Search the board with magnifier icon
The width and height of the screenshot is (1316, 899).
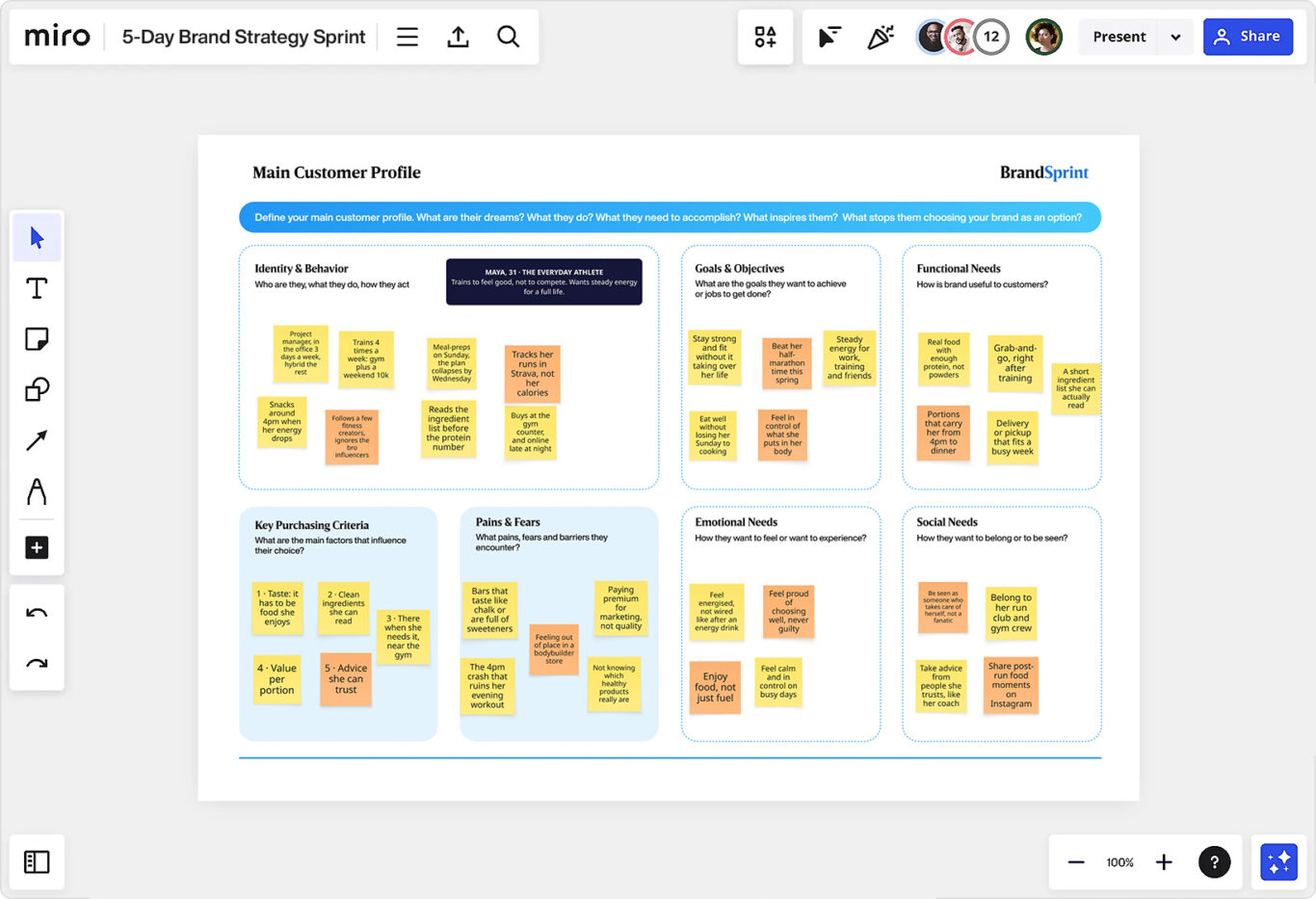[508, 37]
